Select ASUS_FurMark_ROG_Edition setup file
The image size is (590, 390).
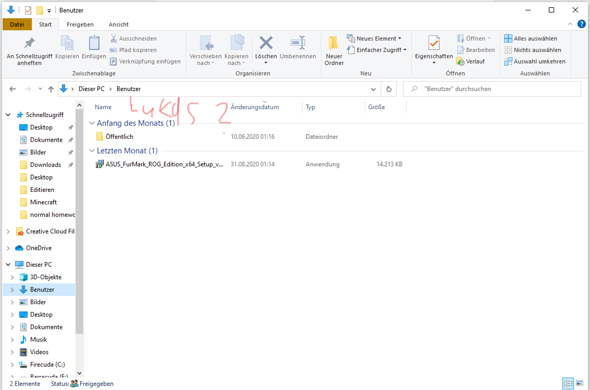[x=160, y=164]
